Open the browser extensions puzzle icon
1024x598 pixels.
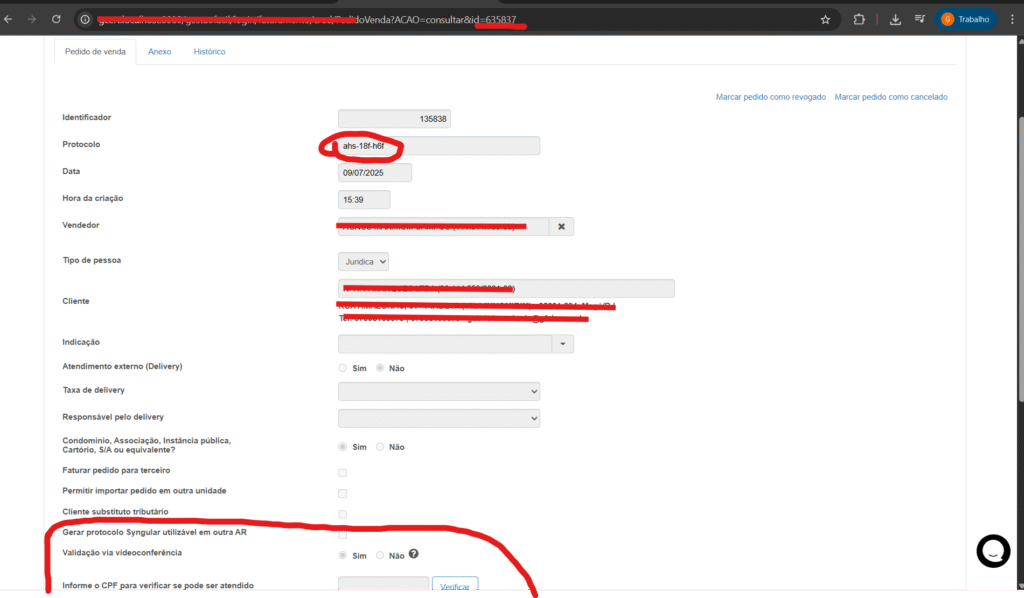(x=859, y=19)
